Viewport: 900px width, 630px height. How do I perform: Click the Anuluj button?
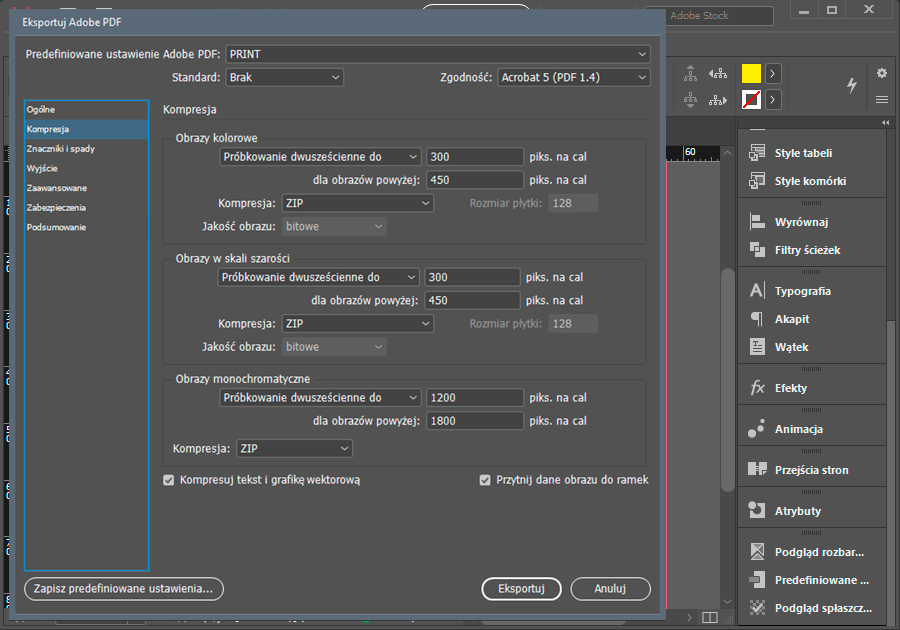(x=610, y=589)
